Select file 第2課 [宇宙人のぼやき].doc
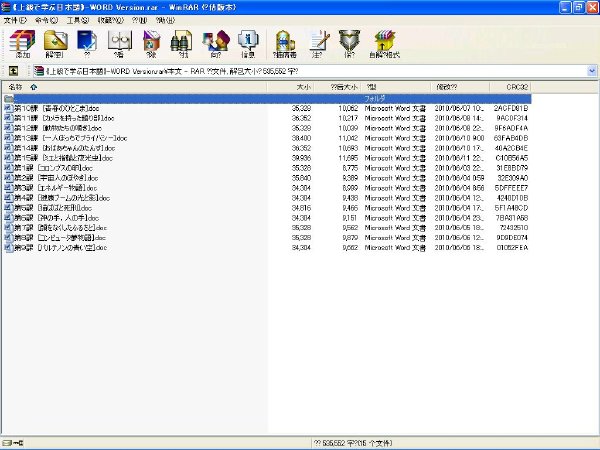This screenshot has height=450, width=600. (267, 178)
